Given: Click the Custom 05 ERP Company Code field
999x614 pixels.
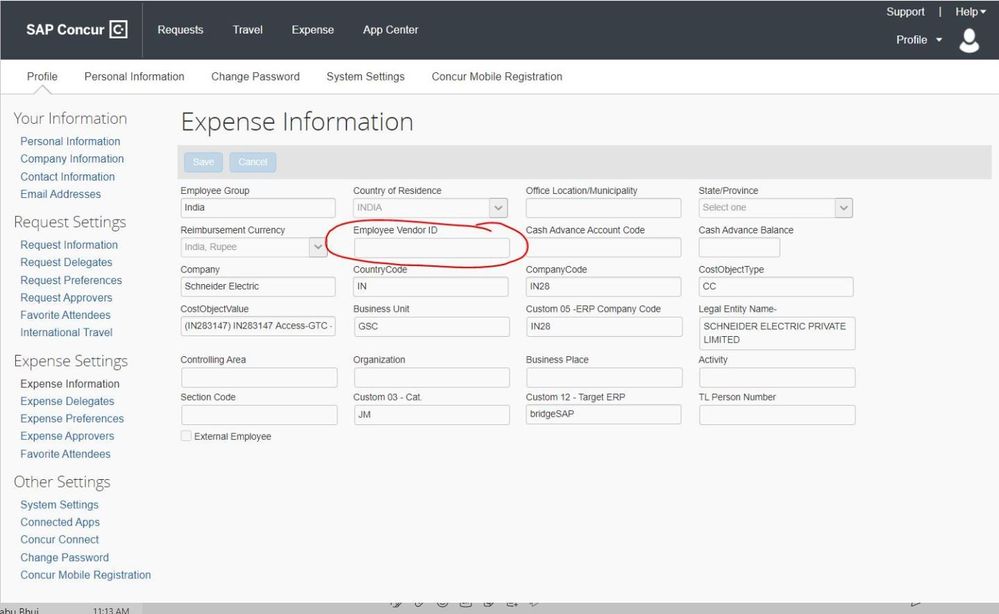Looking at the screenshot, I should pyautogui.click(x=604, y=326).
